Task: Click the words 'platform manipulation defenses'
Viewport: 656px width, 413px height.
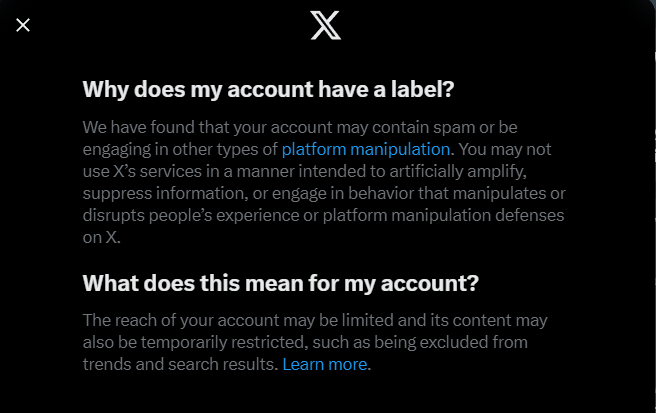Action: click(x=480, y=215)
